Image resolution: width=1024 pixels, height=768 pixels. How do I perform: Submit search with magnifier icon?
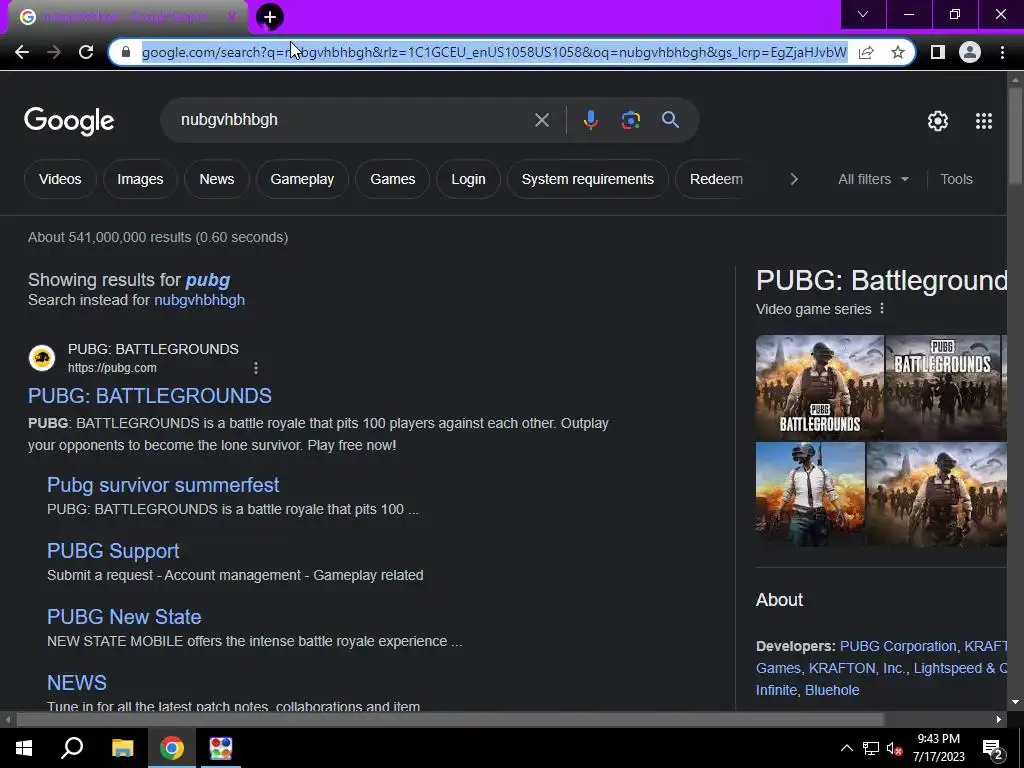pos(670,120)
